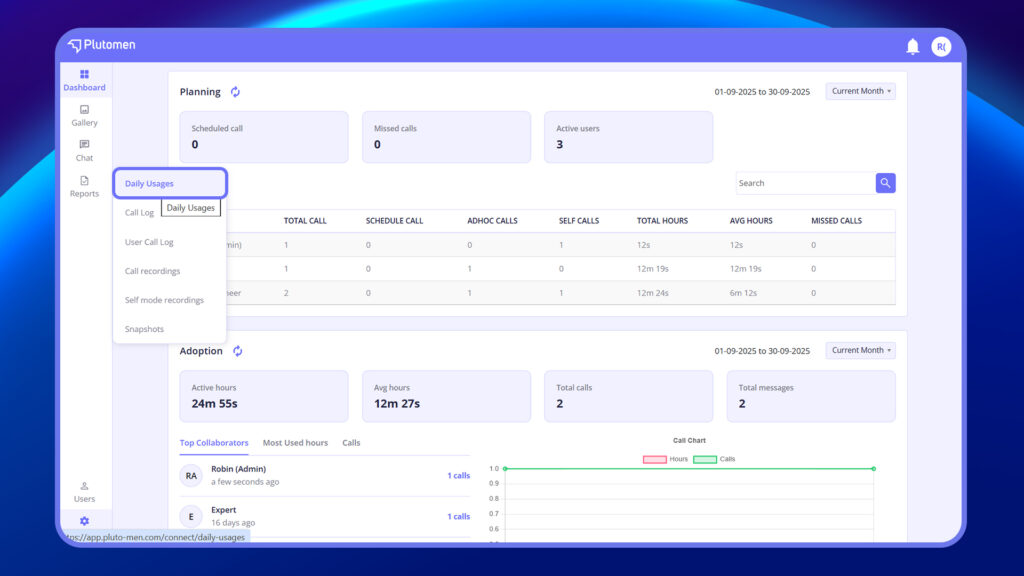
Task: Click the Total calls card
Action: (629, 396)
